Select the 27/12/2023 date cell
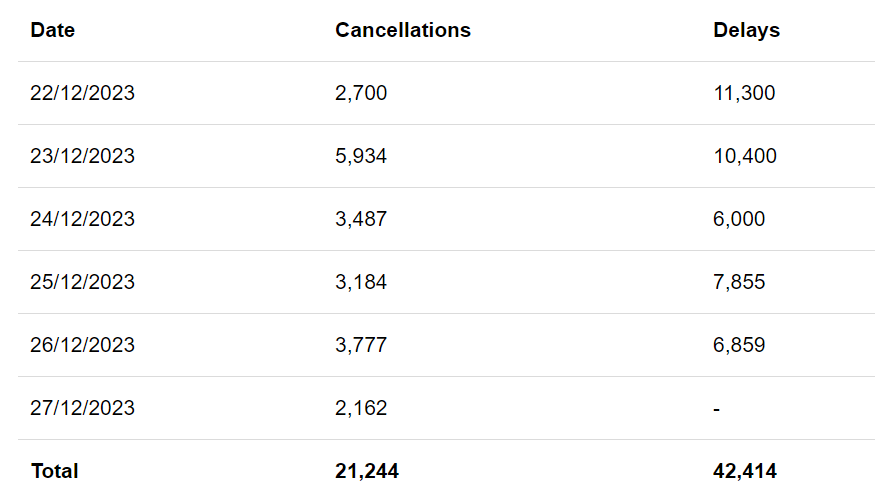This screenshot has width=875, height=499. (x=83, y=408)
